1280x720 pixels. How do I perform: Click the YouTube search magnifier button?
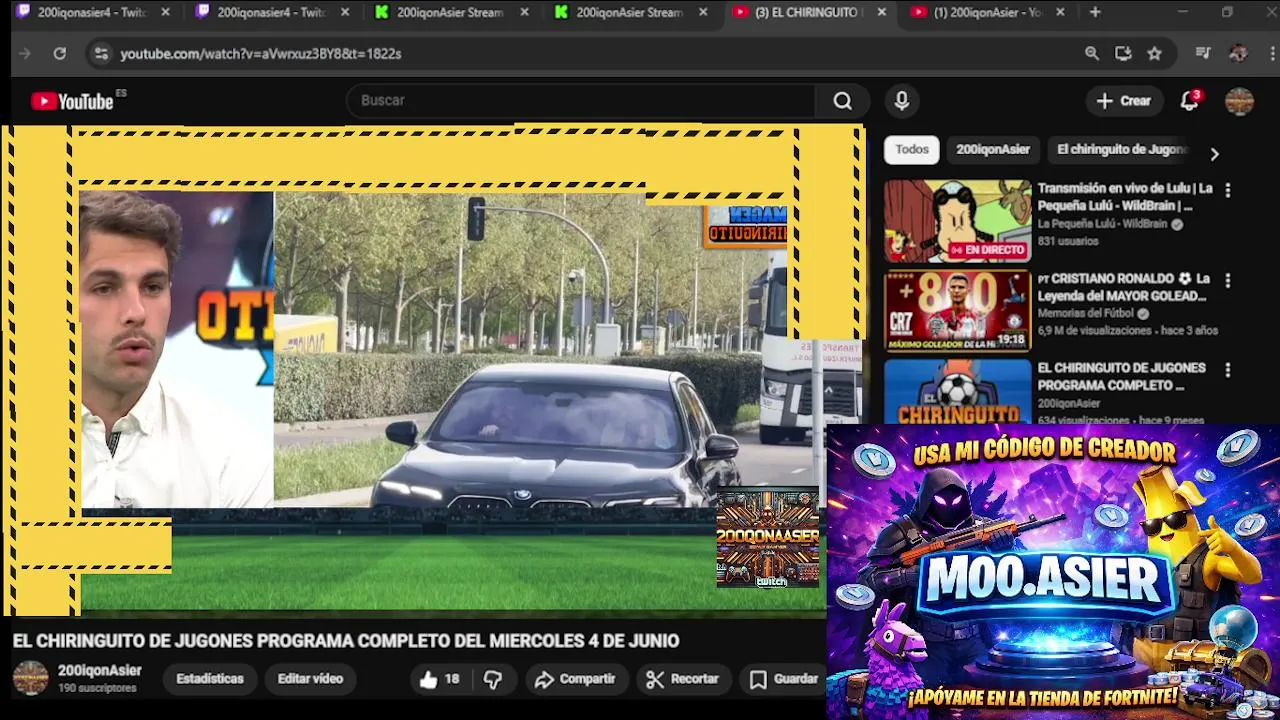coord(843,100)
